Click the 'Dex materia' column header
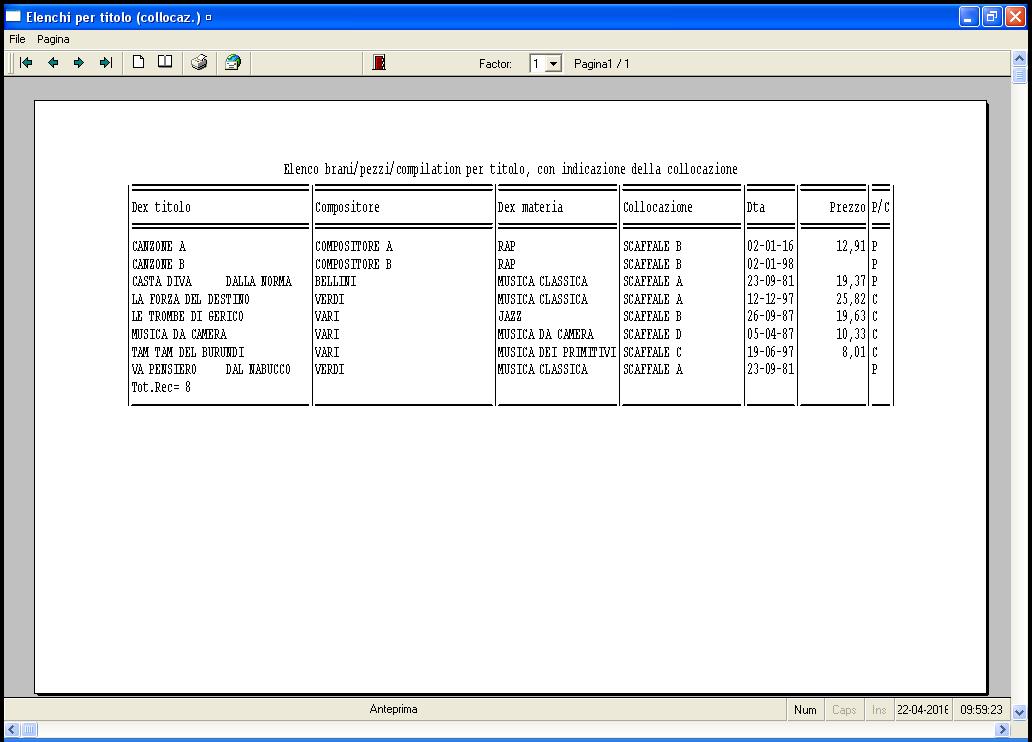 pos(530,207)
